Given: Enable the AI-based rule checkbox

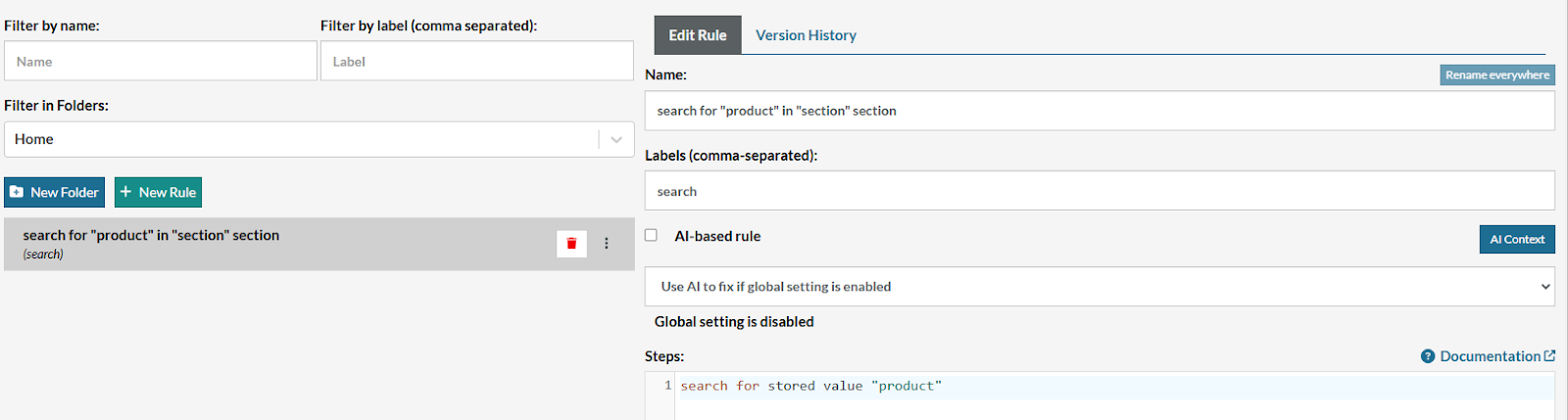Looking at the screenshot, I should (651, 235).
